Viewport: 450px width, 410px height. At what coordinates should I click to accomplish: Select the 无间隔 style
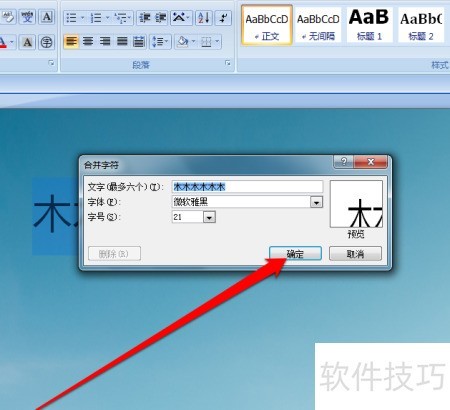[318, 25]
